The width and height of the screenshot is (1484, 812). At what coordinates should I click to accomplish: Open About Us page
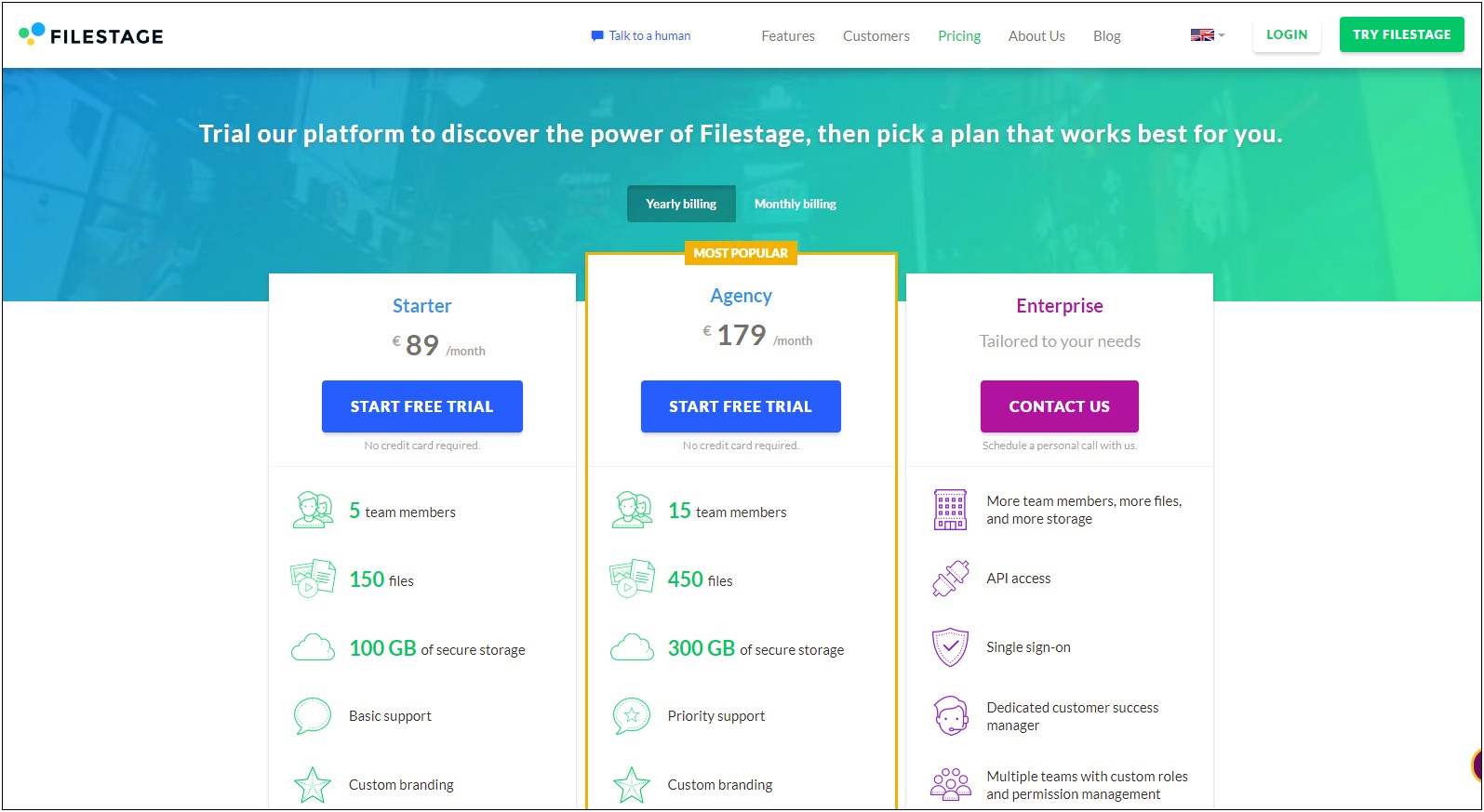(1036, 36)
